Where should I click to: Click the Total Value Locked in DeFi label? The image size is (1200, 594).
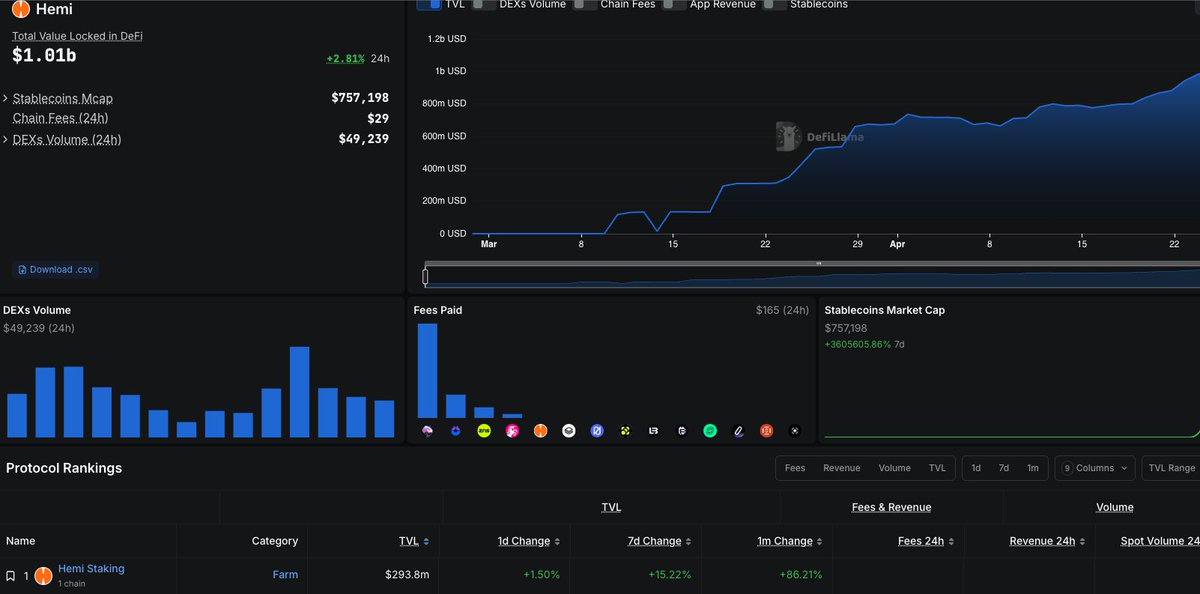click(x=77, y=36)
